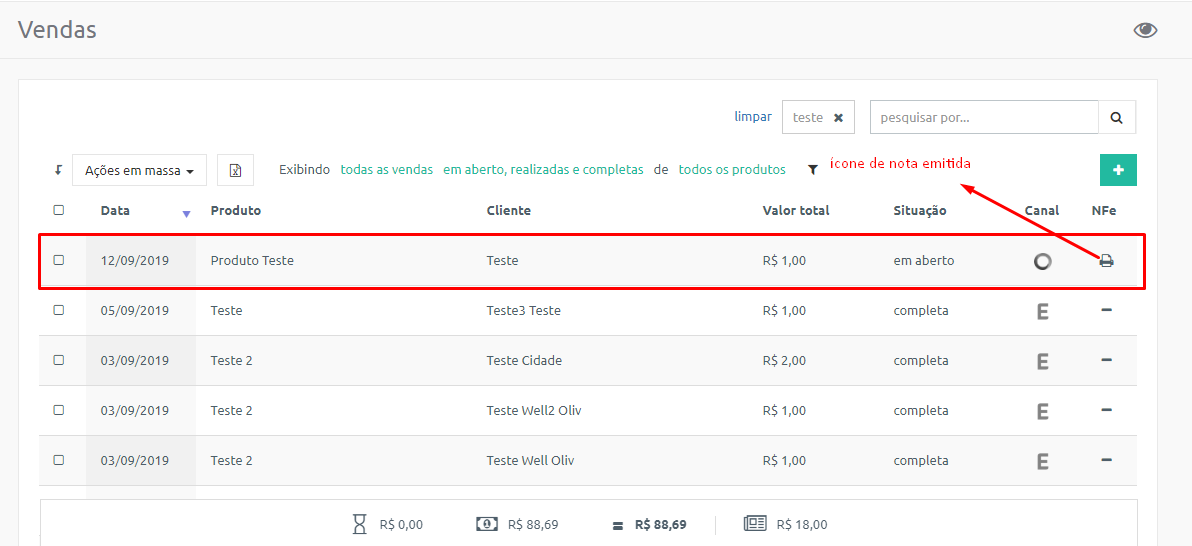
Task: Click the R$ 0,00 pending amount
Action: [401, 524]
